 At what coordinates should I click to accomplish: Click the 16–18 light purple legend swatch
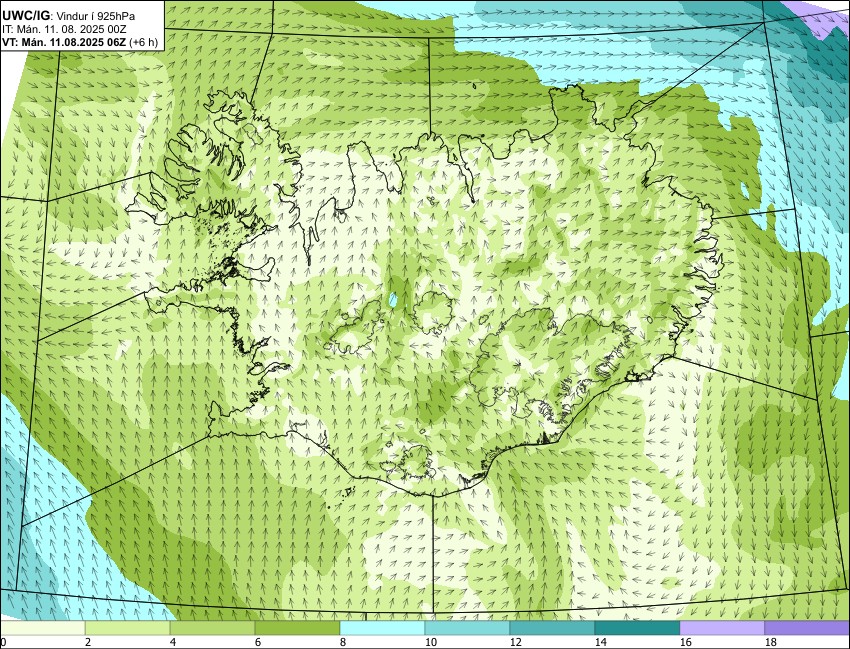click(722, 628)
